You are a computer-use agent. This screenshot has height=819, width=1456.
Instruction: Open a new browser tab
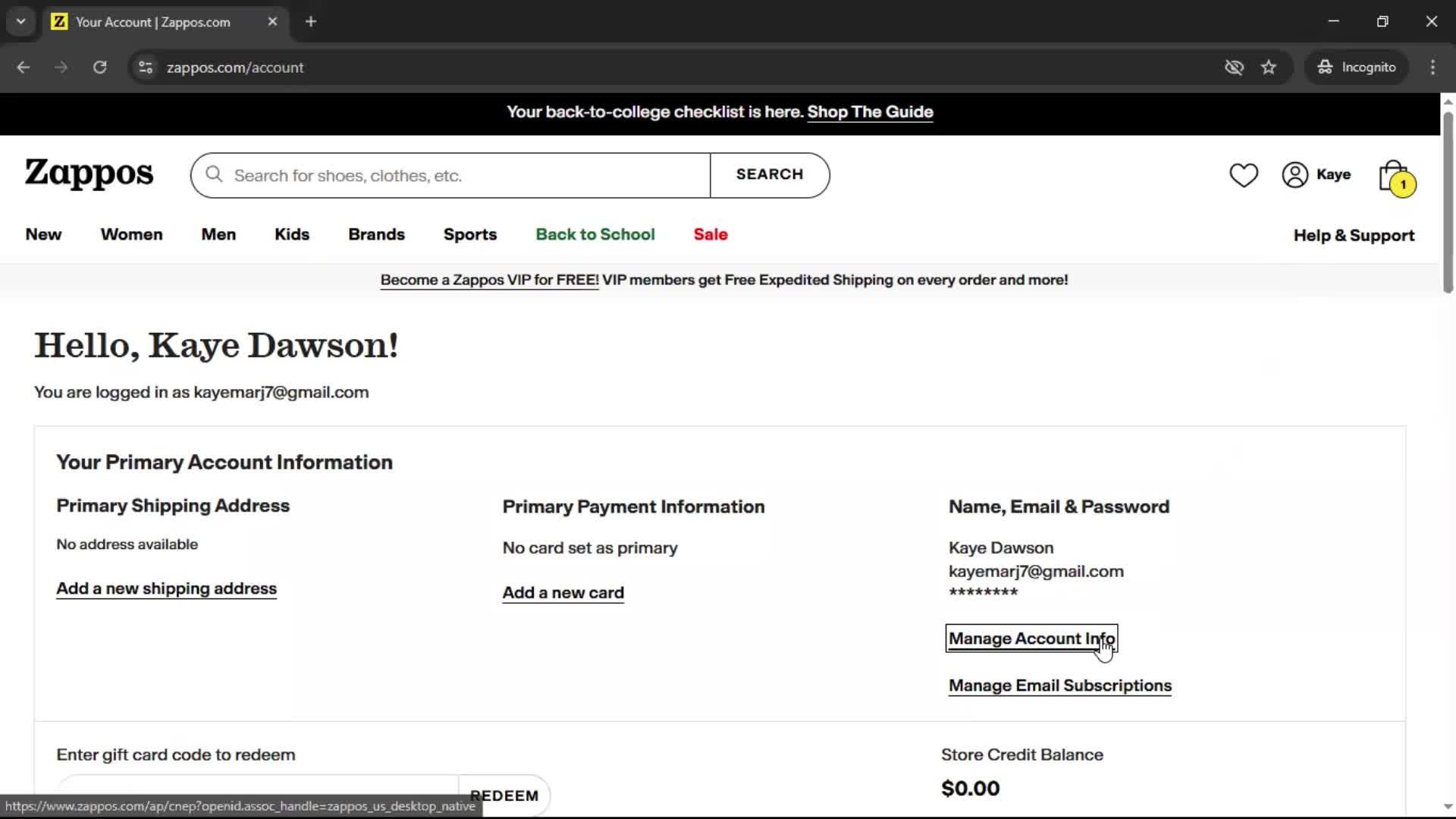pos(311,22)
